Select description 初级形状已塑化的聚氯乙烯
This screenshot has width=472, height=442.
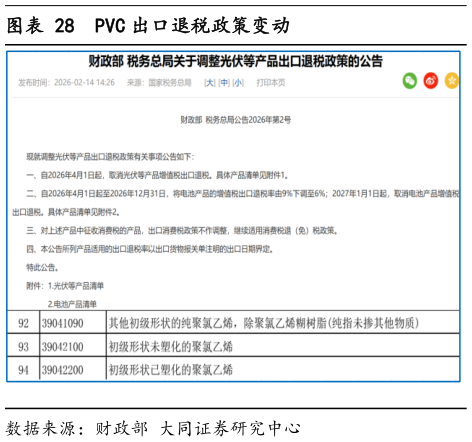171,369
